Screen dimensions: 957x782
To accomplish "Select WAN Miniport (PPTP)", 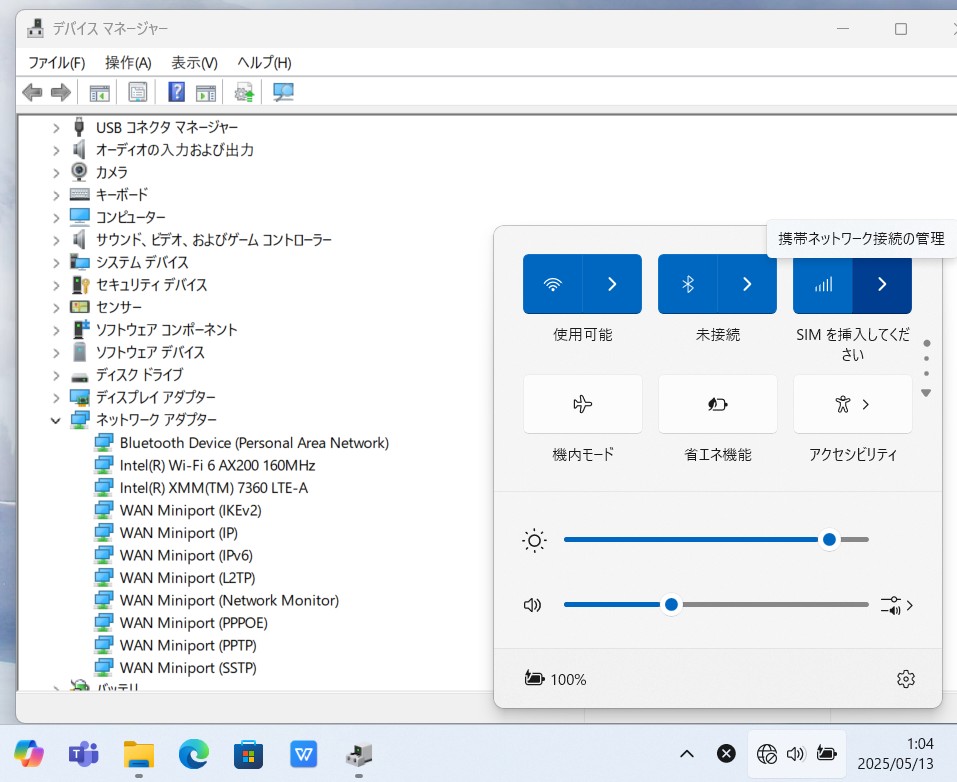I will 188,645.
